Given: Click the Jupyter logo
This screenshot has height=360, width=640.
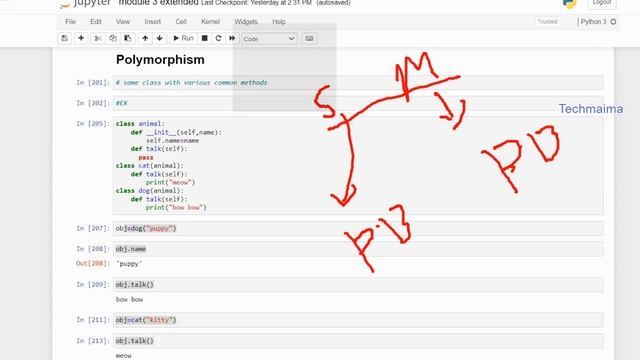Looking at the screenshot, I should coord(85,3).
